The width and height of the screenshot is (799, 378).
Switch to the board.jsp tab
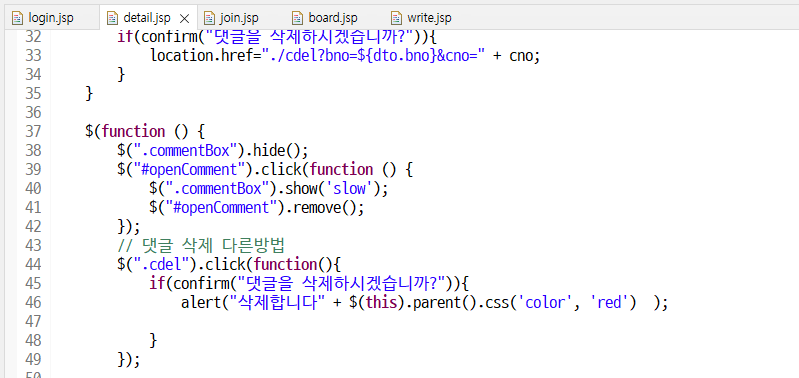(x=333, y=18)
